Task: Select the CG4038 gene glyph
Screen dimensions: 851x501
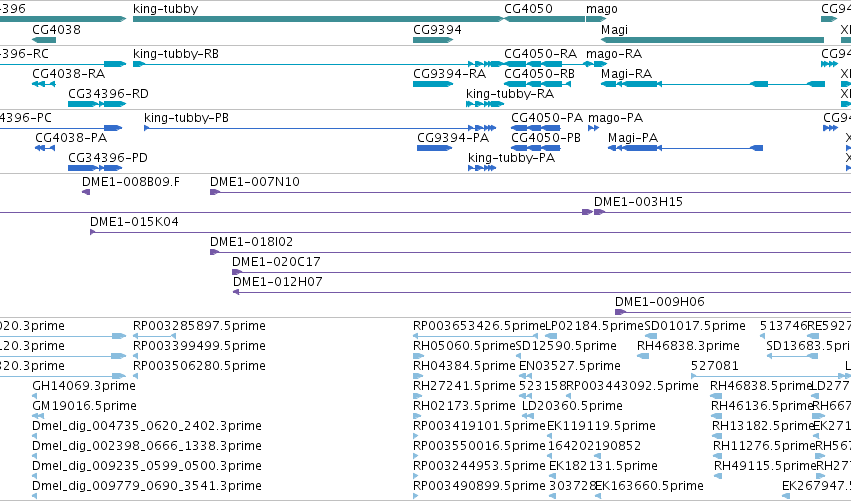Action: click(44, 40)
